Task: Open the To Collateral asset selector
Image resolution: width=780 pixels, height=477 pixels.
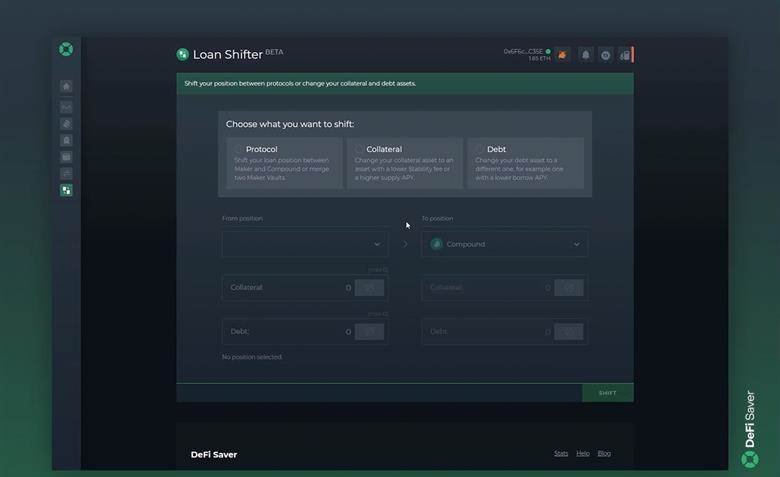Action: tap(569, 287)
